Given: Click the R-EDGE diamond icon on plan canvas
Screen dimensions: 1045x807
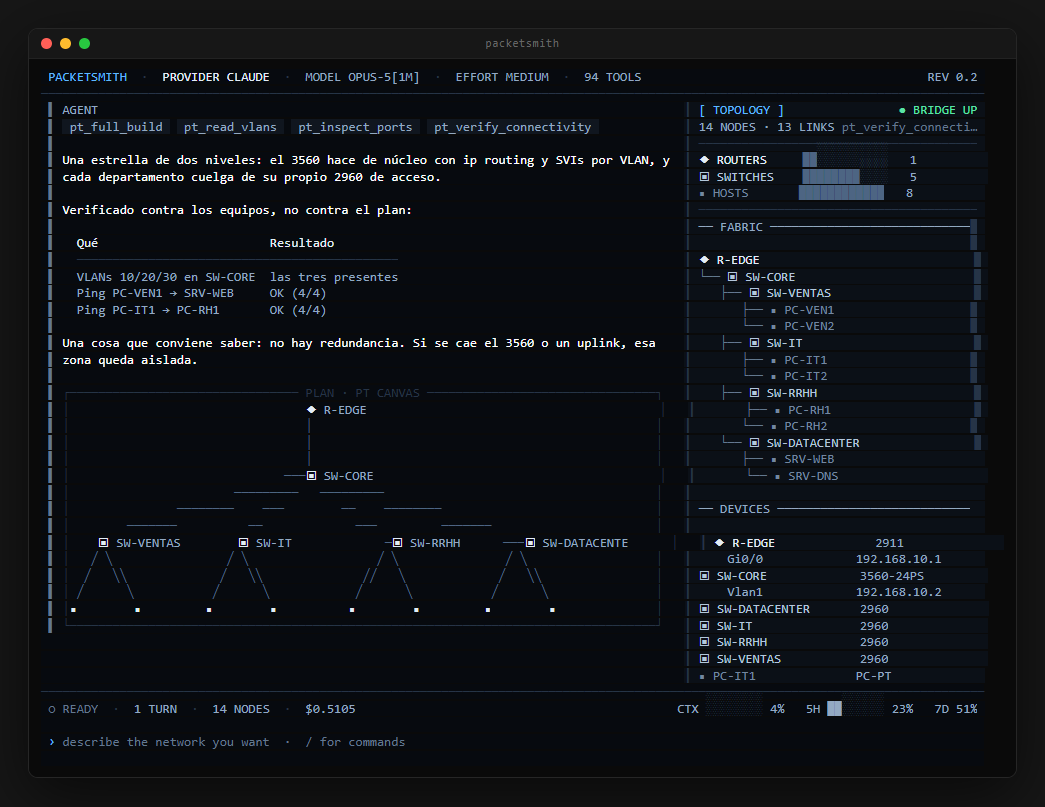Looking at the screenshot, I should tap(311, 410).
